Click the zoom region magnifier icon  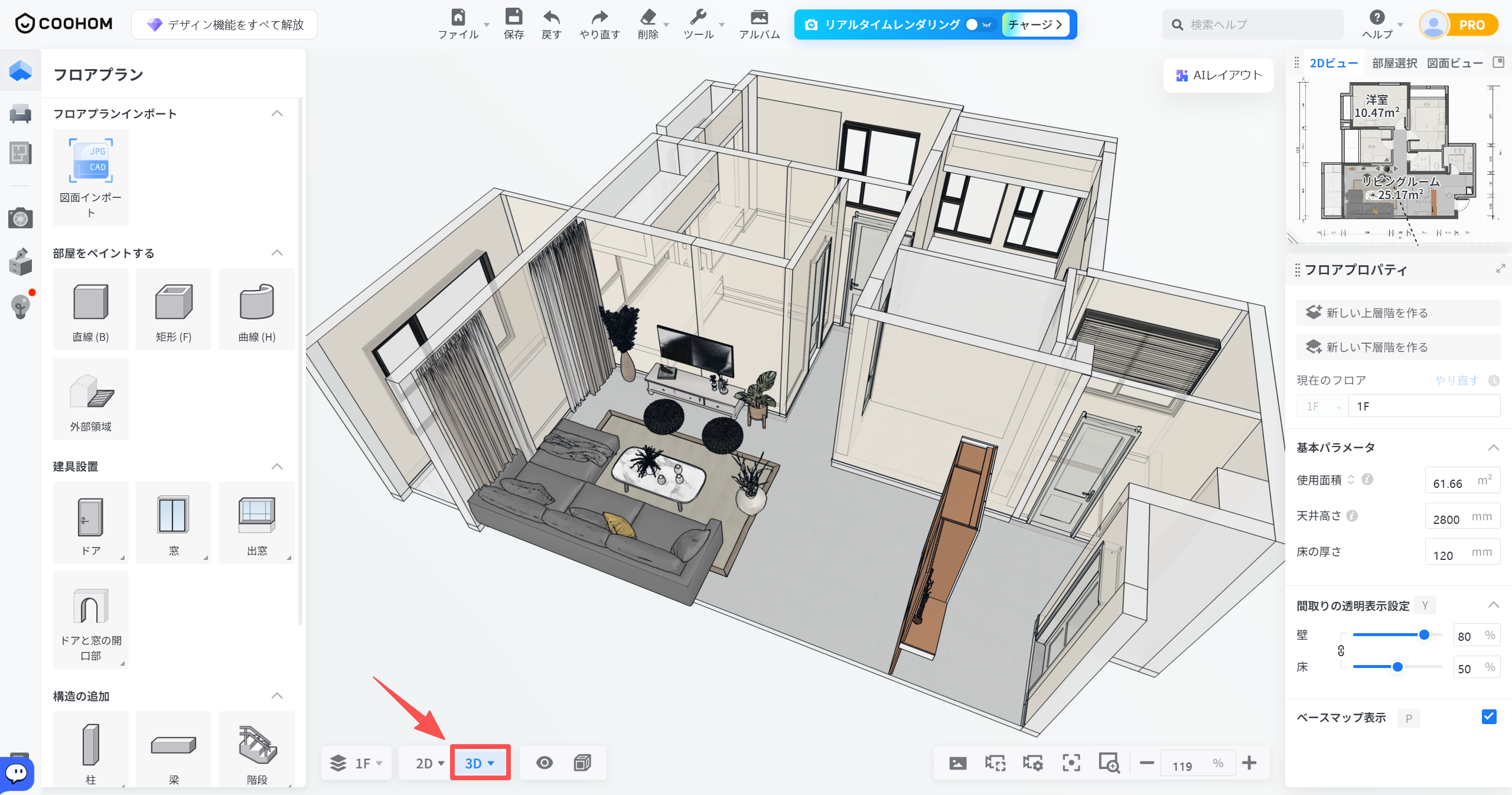1109,763
